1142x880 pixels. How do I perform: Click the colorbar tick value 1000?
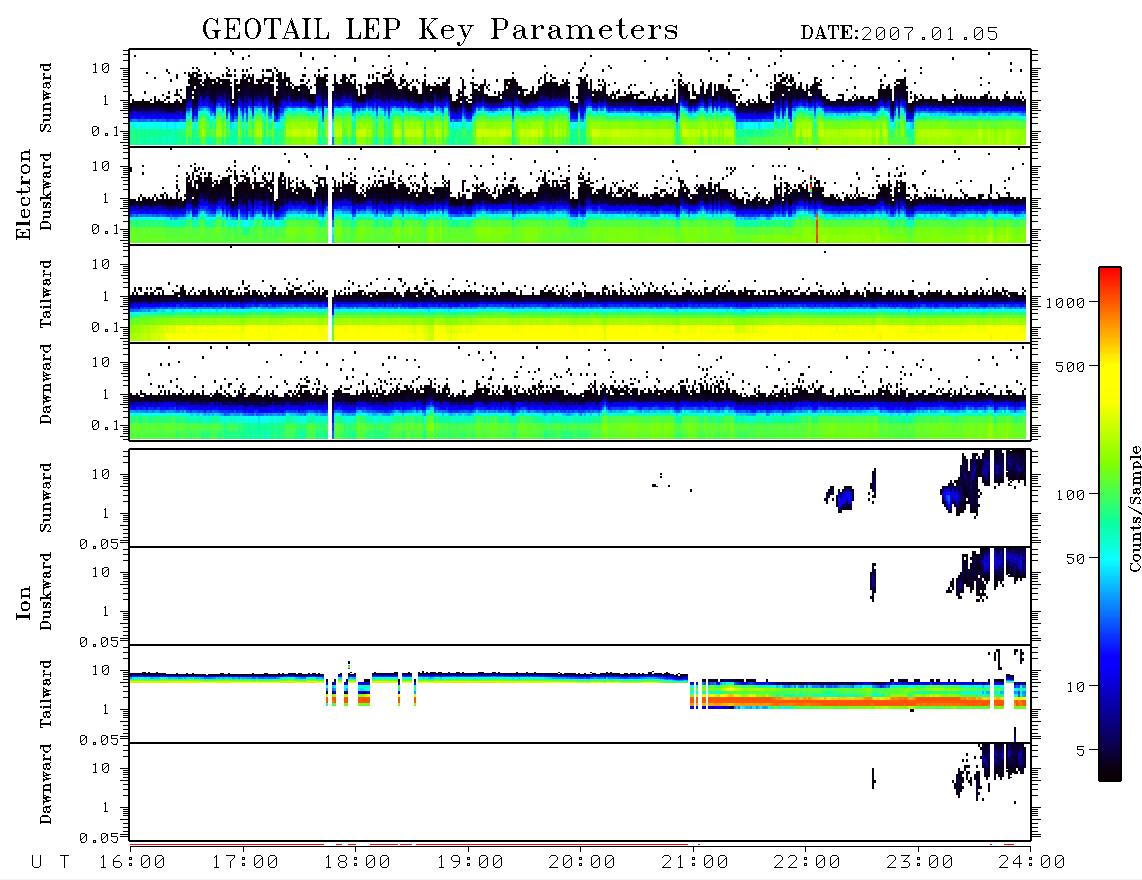[x=1065, y=302]
